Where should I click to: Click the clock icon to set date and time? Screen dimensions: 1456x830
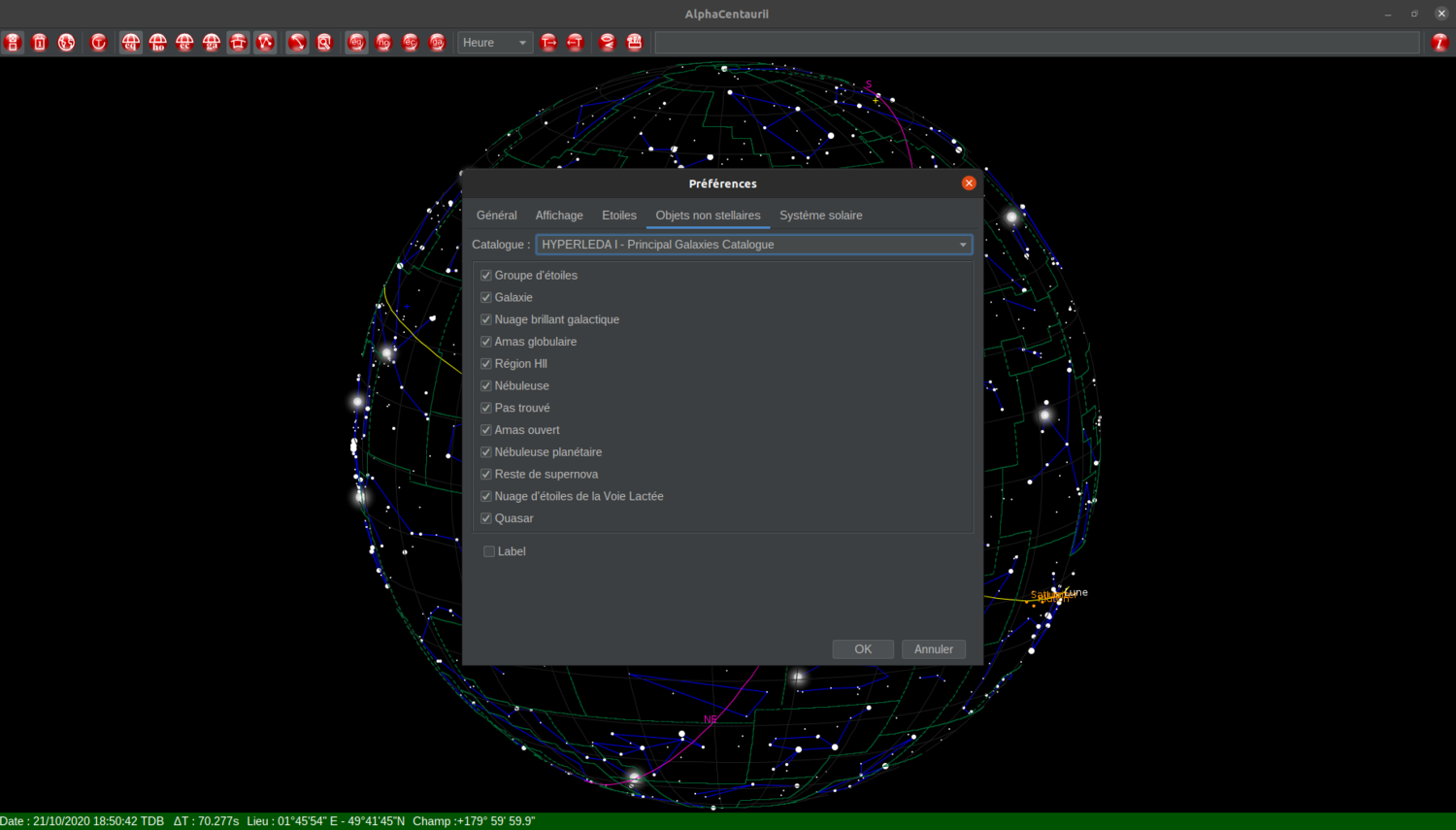point(98,42)
